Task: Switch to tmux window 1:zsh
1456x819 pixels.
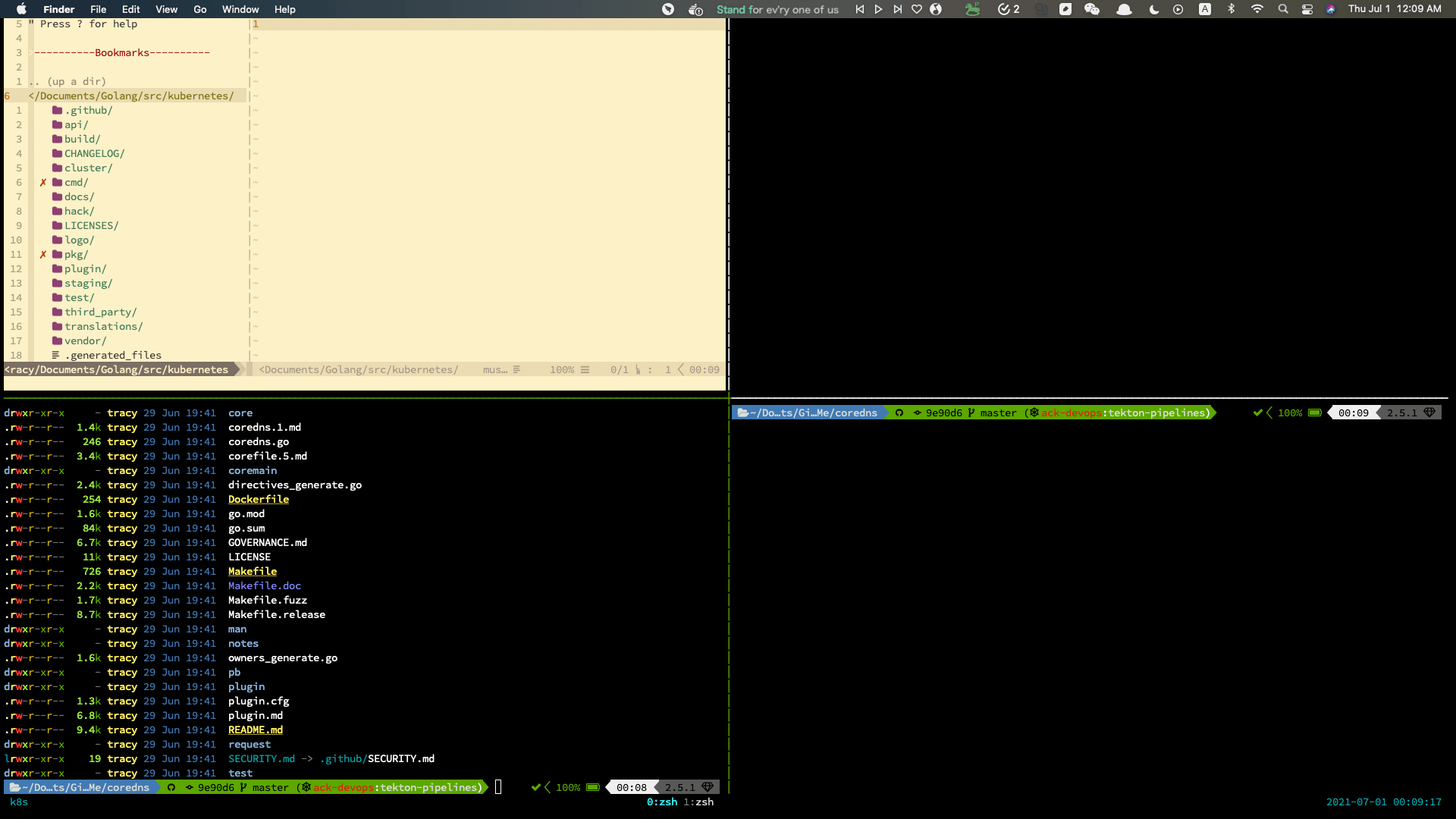Action: (698, 802)
